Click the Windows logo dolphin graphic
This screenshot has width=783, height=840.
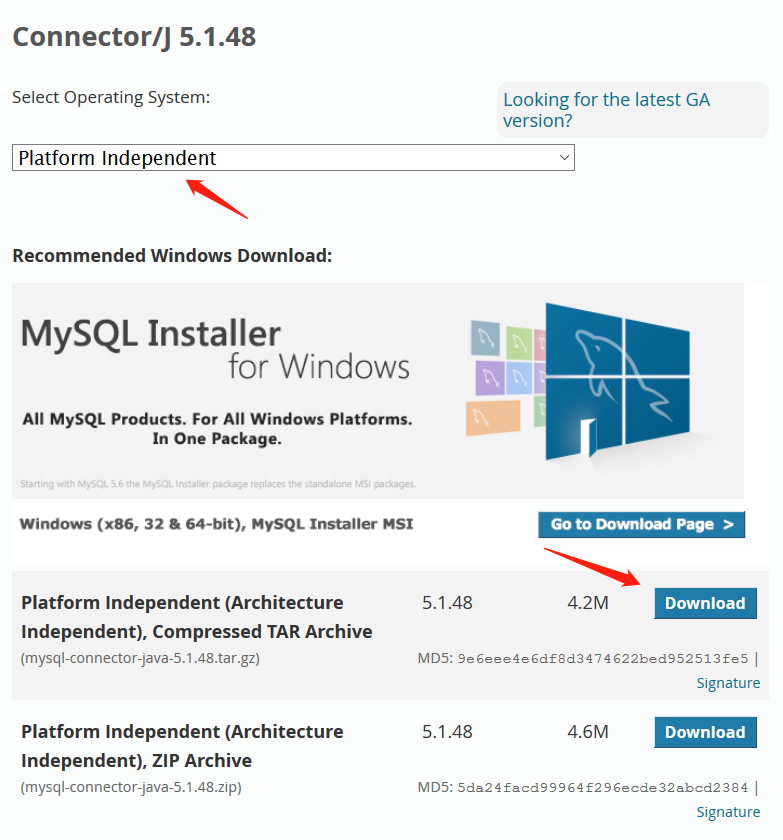click(618, 380)
